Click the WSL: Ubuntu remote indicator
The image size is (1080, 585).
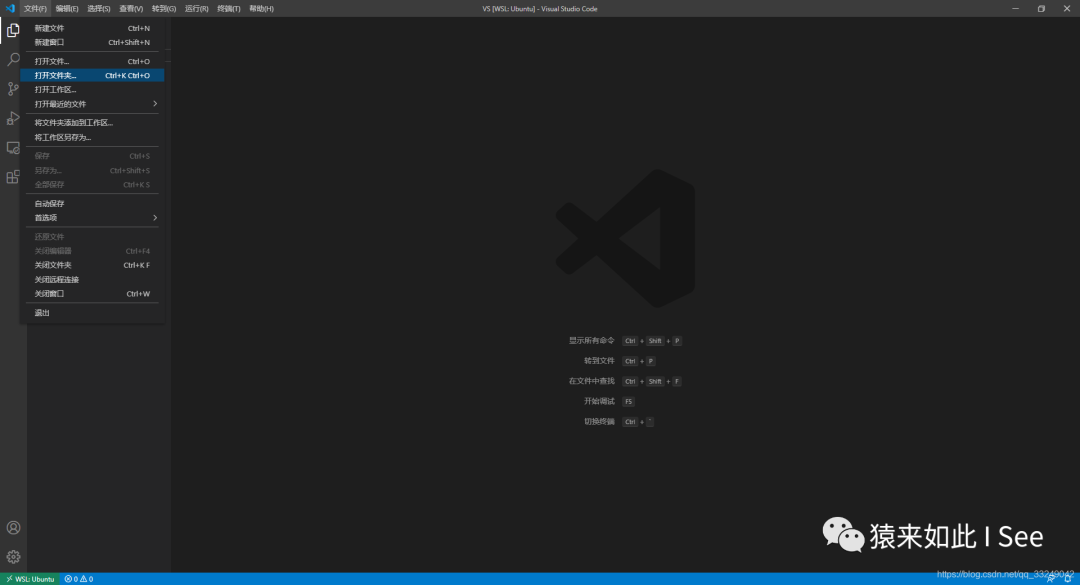30,579
